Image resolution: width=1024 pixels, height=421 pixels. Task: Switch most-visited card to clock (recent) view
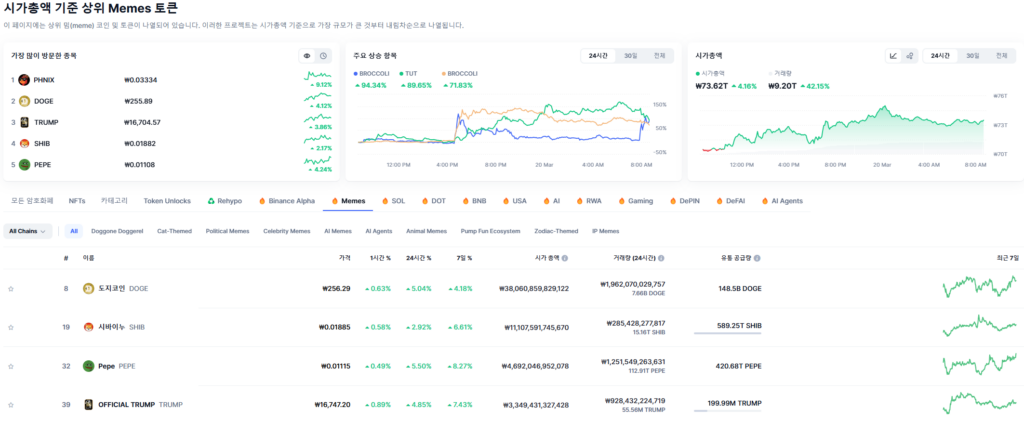(x=323, y=56)
